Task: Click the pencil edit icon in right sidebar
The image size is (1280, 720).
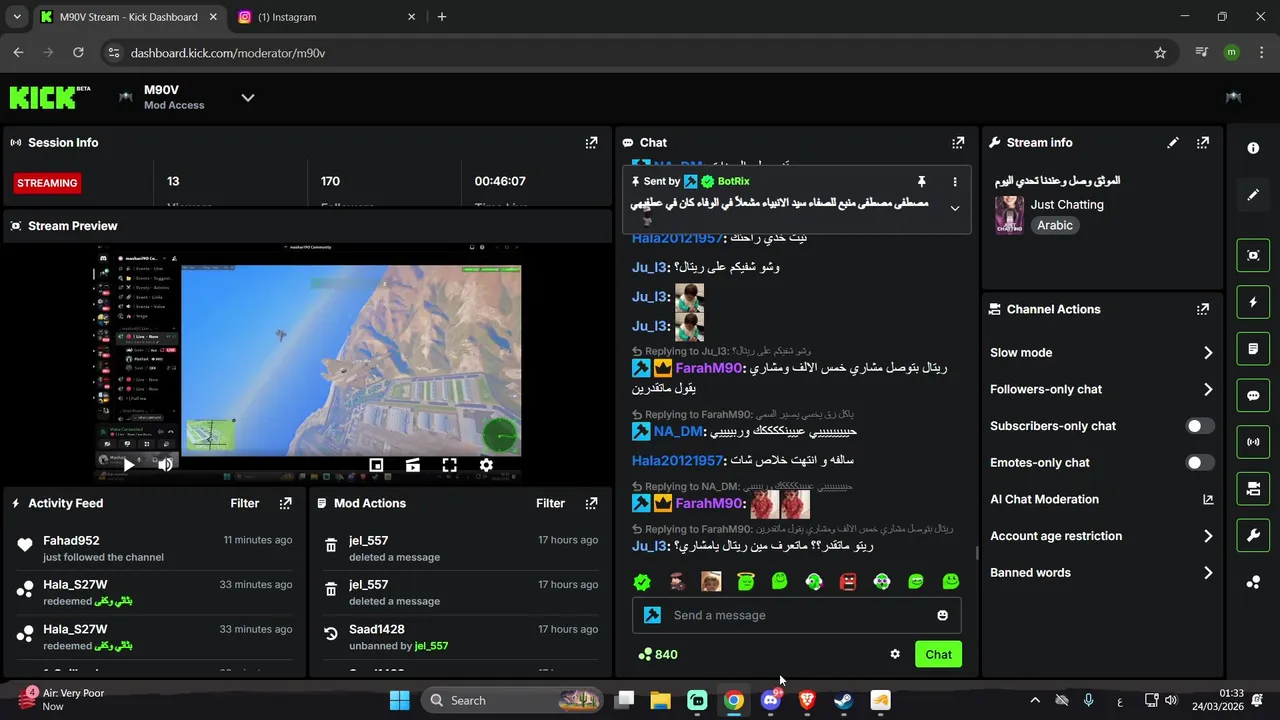Action: click(1253, 195)
